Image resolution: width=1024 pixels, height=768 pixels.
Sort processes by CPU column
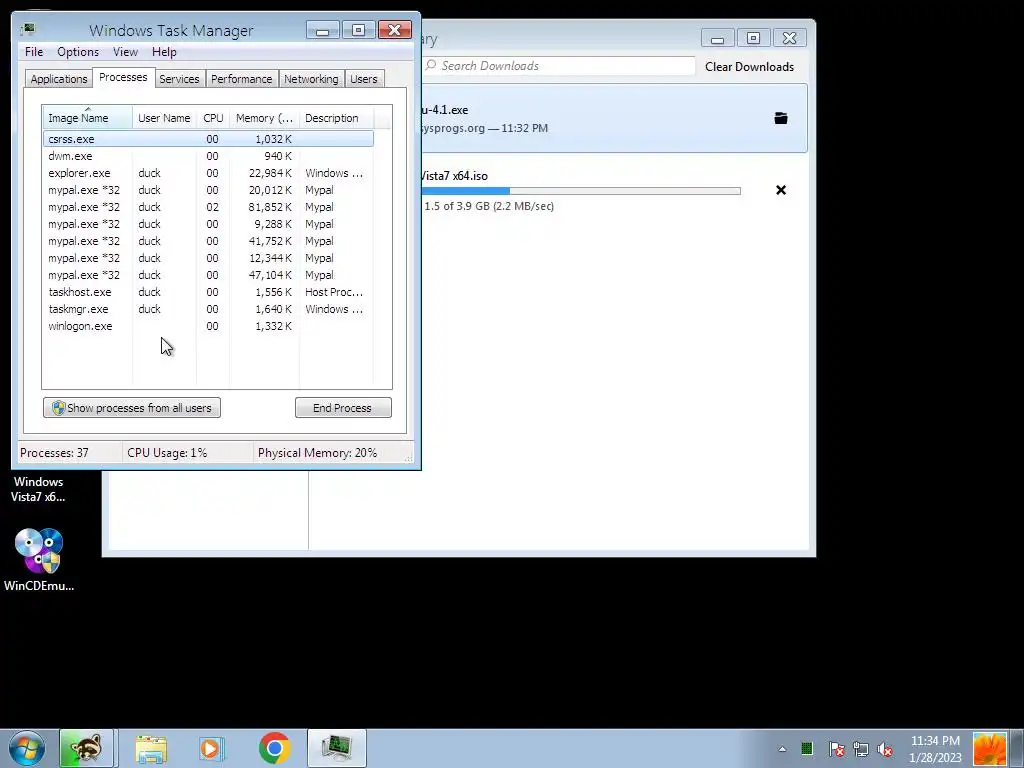[213, 118]
